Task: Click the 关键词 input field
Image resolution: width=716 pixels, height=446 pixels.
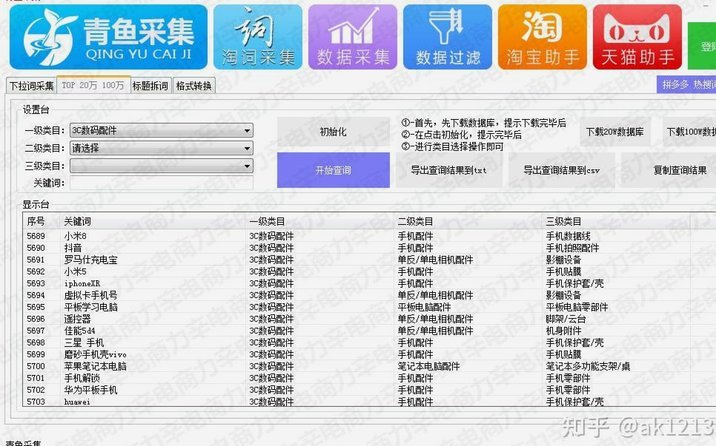Action: [162, 183]
